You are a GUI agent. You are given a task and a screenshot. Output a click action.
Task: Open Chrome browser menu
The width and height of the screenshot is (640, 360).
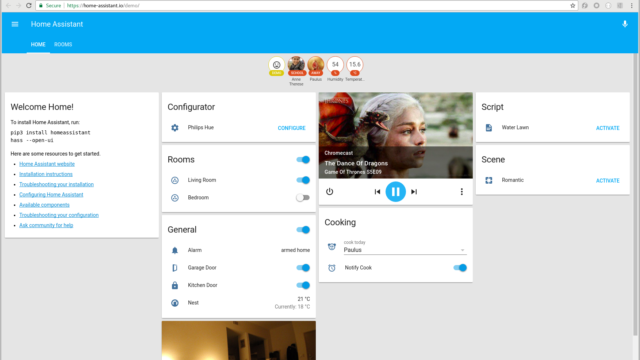point(631,5)
